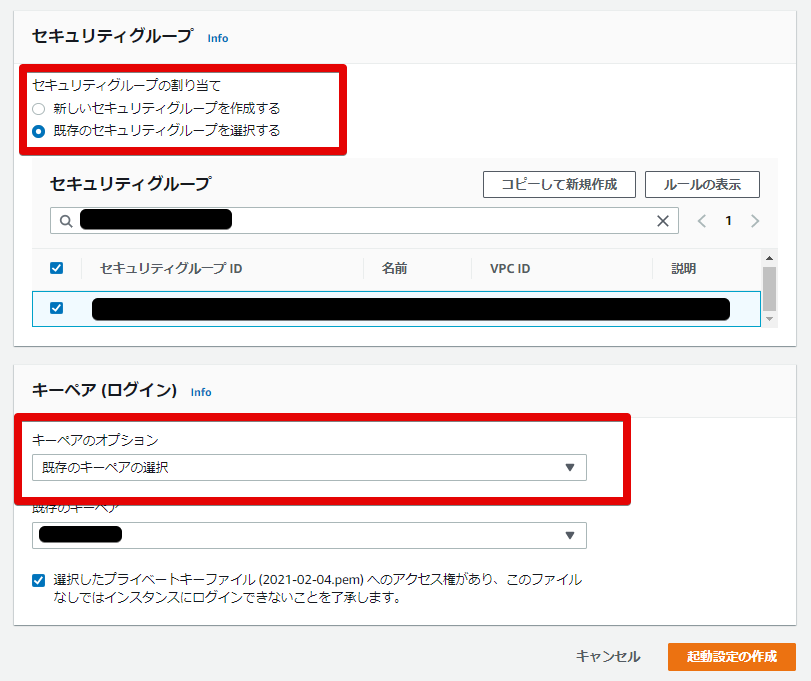
Task: Toggle the select-all checkbox in table header
Action: point(57,267)
